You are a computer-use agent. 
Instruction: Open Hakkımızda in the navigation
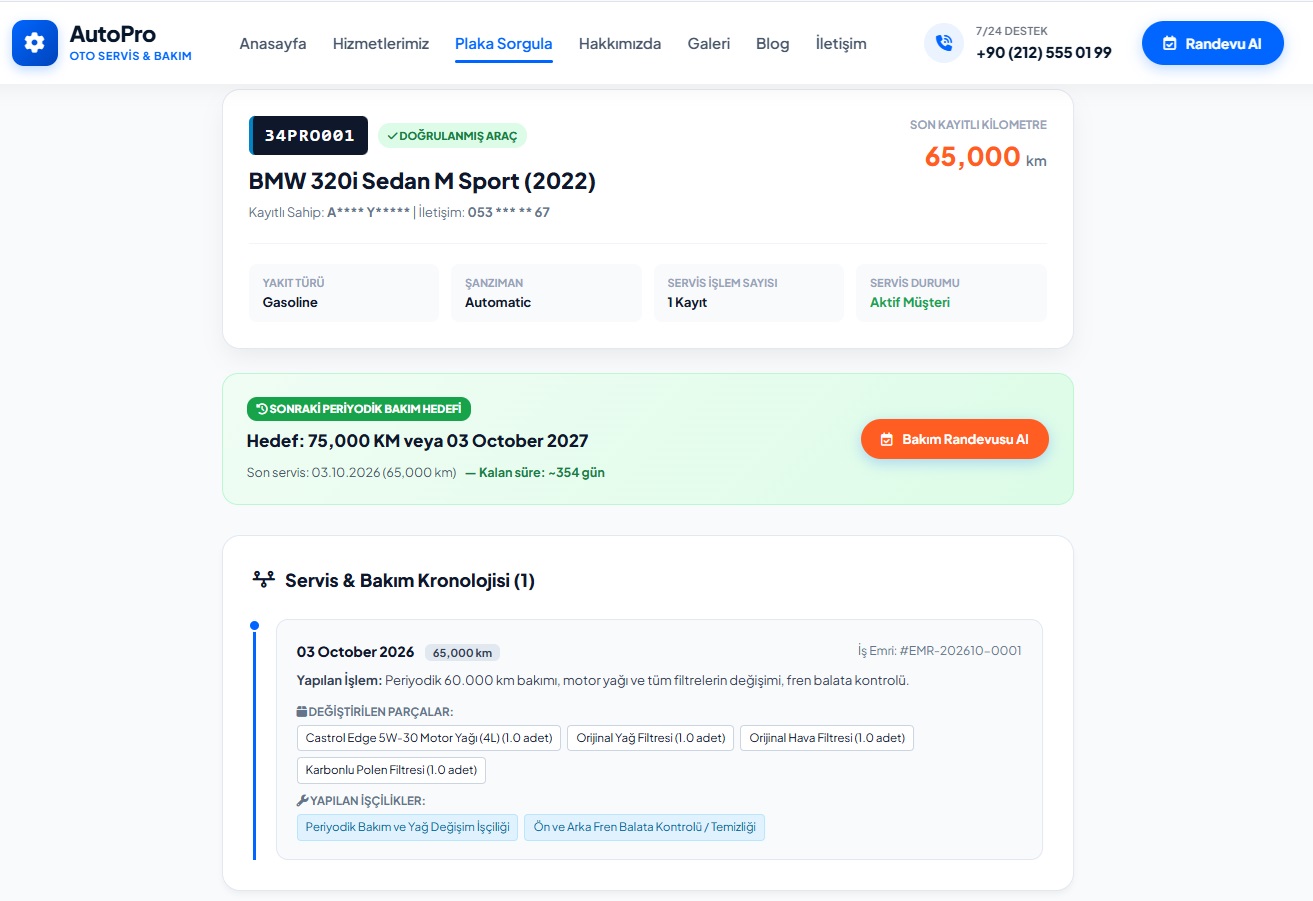(620, 43)
